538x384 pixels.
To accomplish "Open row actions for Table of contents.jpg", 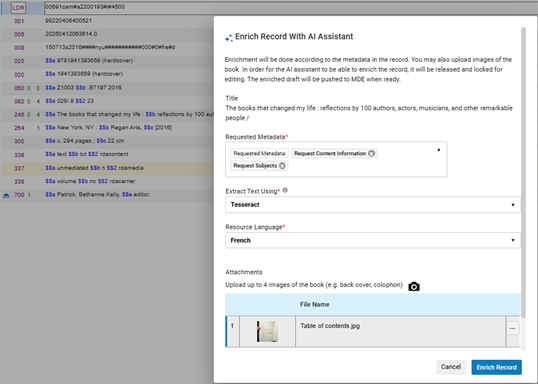I will 513,328.
